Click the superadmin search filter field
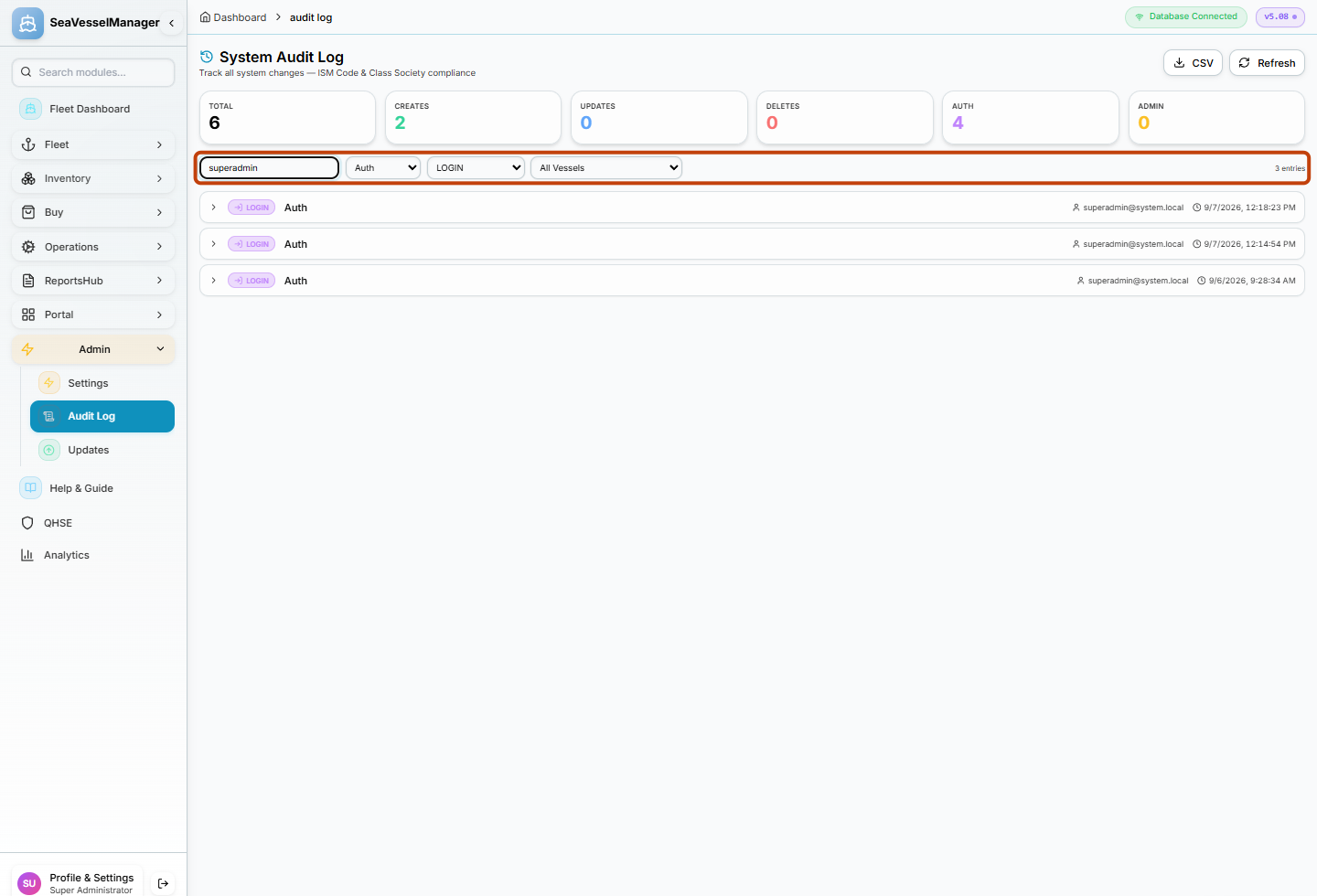The height and width of the screenshot is (896, 1317). pos(270,168)
